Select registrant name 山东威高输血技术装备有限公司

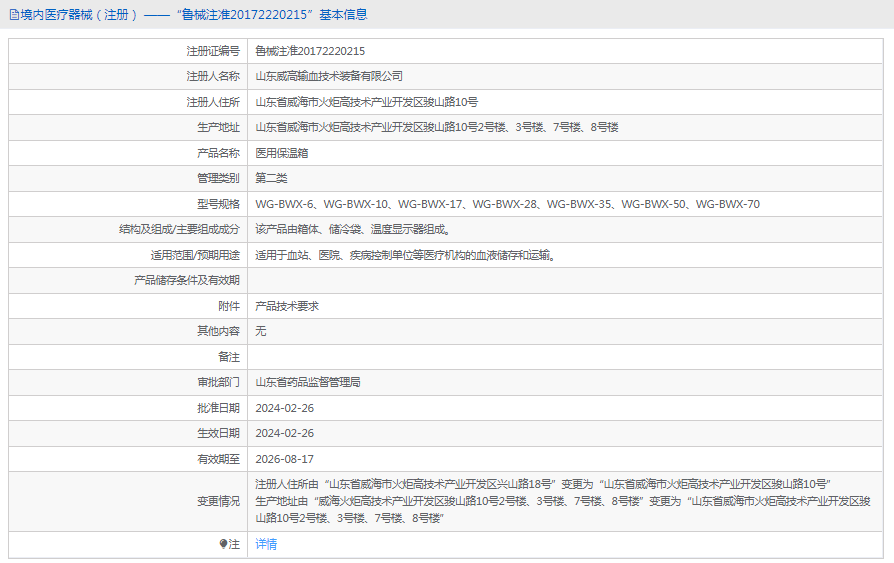pos(329,76)
